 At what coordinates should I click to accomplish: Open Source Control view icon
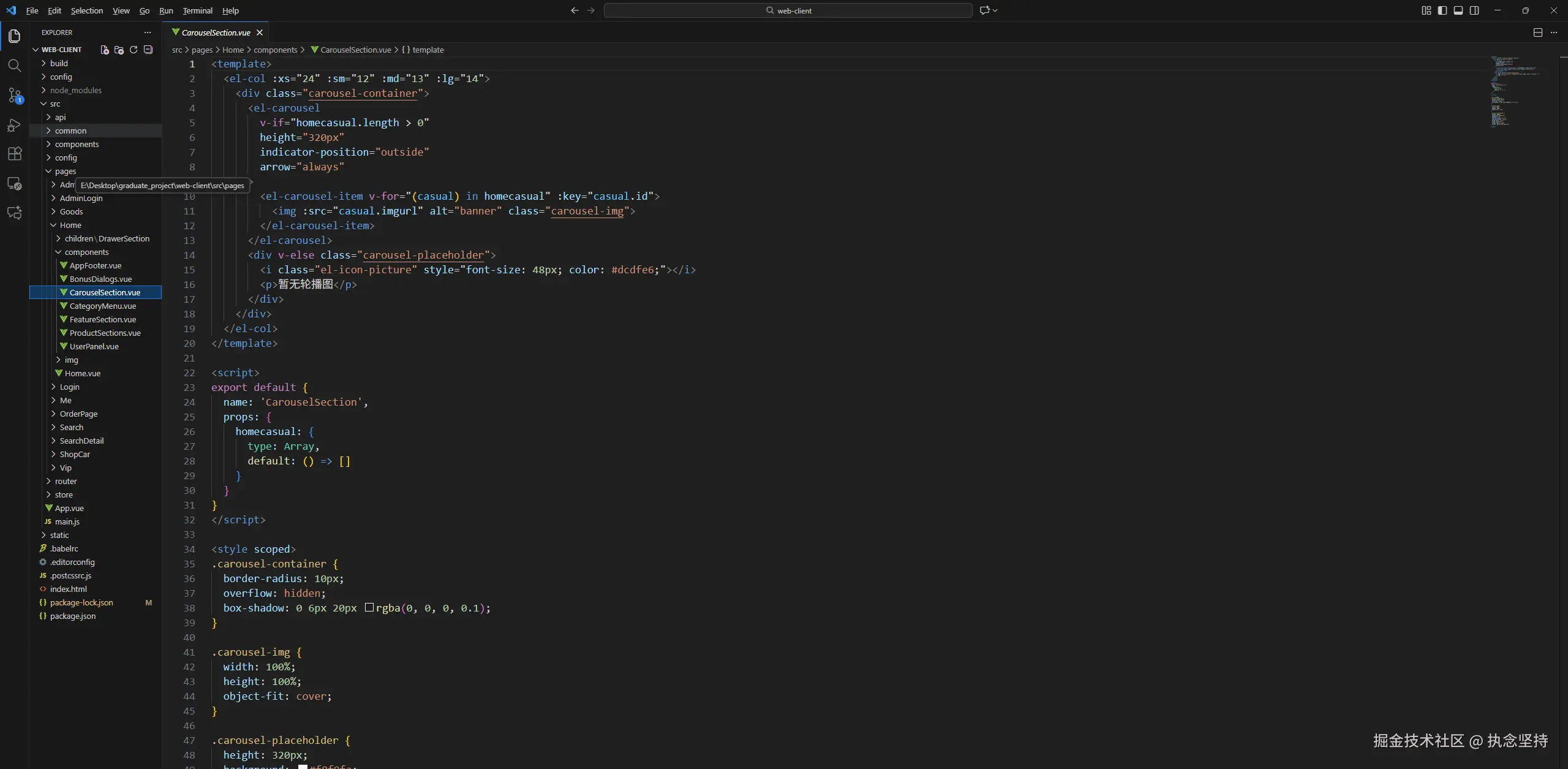(x=14, y=95)
